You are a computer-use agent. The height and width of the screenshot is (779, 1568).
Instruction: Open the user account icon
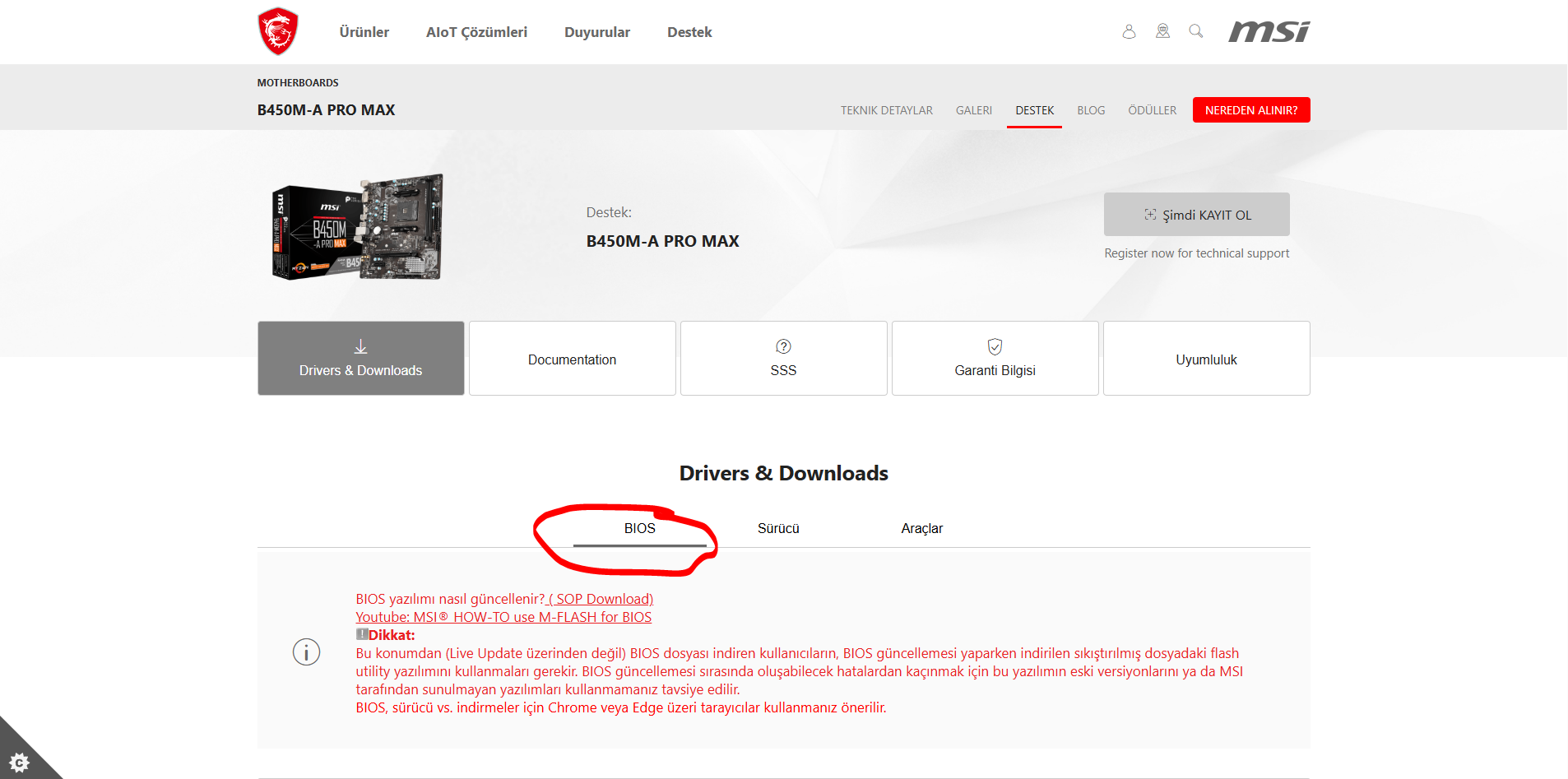1129,31
